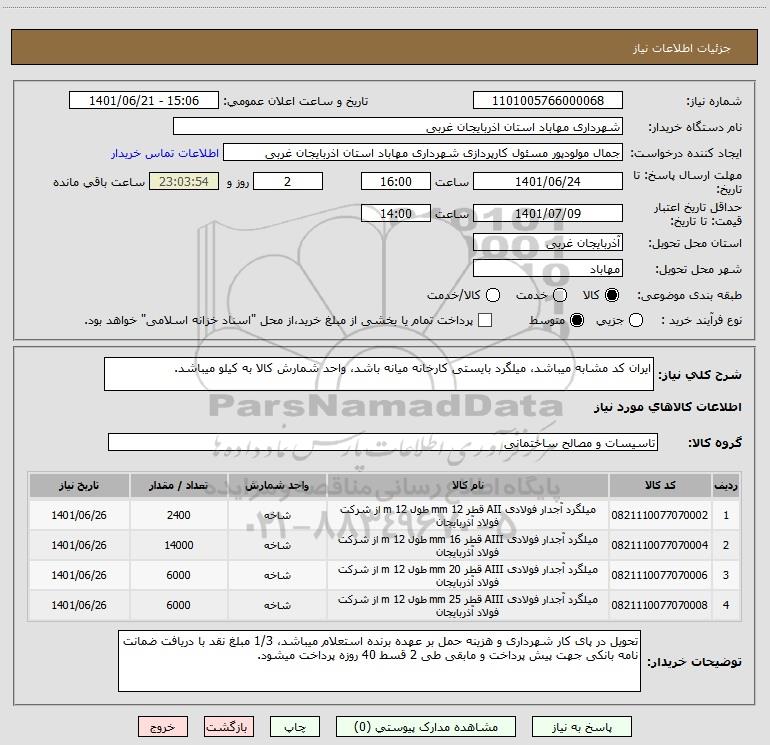The height and width of the screenshot is (745, 770).
Task: Select product code 0821110077070002 cell
Action: 660,515
